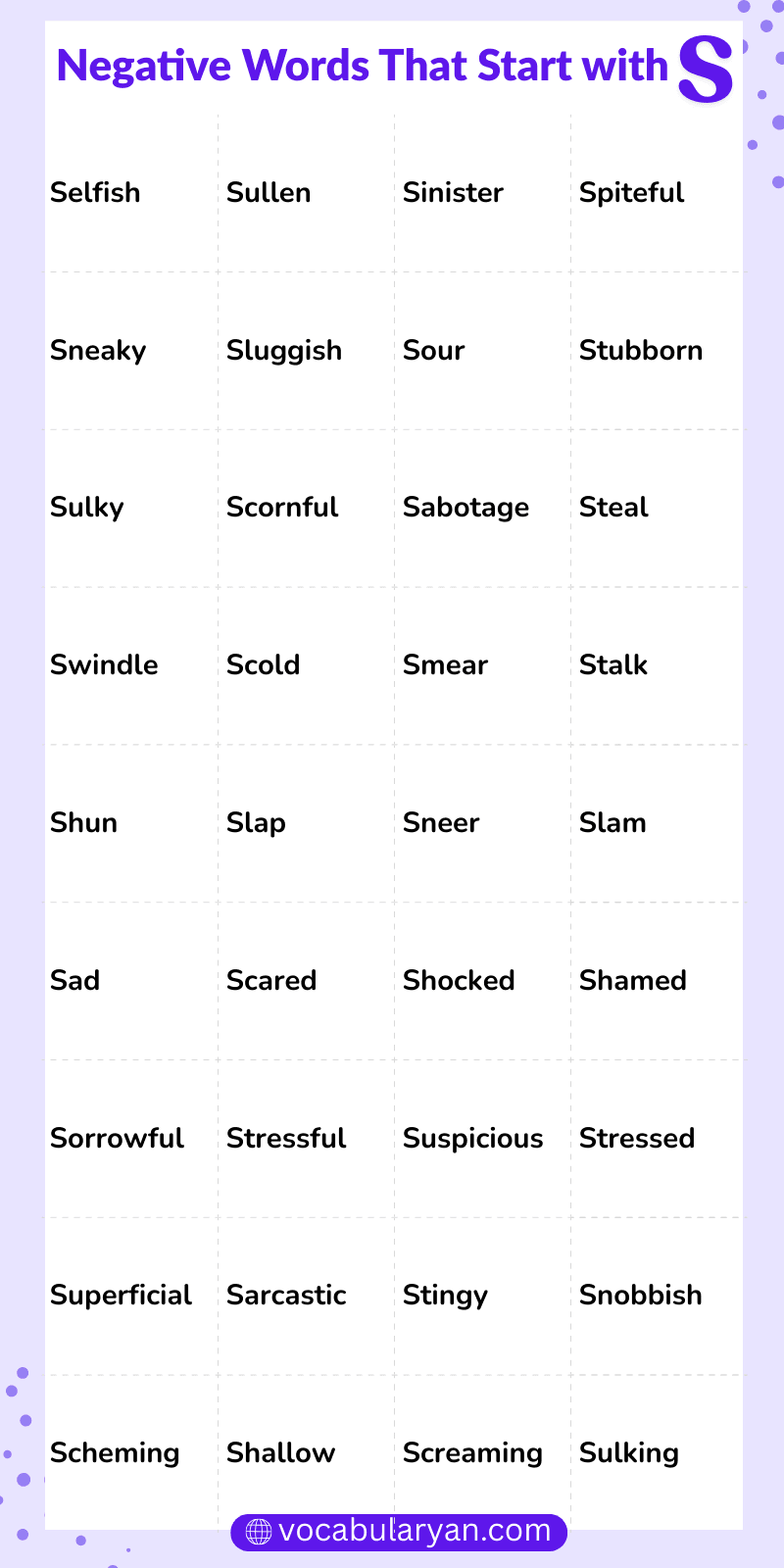
Task: Click the word "Sorrowful"
Action: coord(117,1138)
